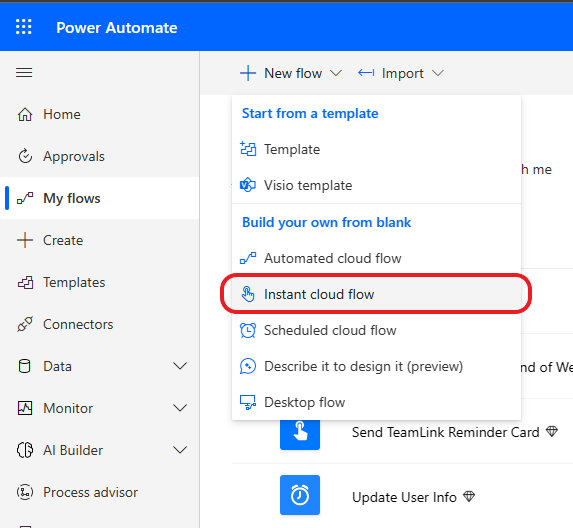Click premium diamond beside Send TeamLink Reminder Card
Image resolution: width=573 pixels, height=528 pixels.
(552, 432)
